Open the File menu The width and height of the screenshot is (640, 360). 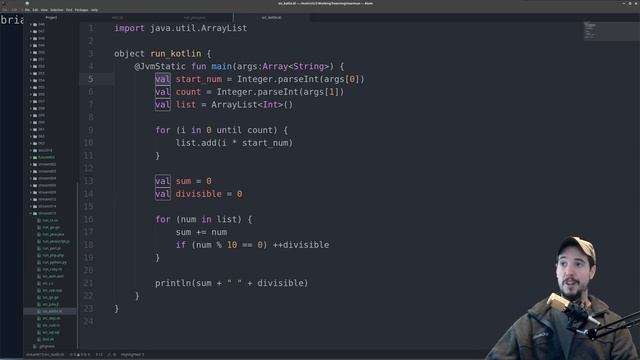pos(27,10)
